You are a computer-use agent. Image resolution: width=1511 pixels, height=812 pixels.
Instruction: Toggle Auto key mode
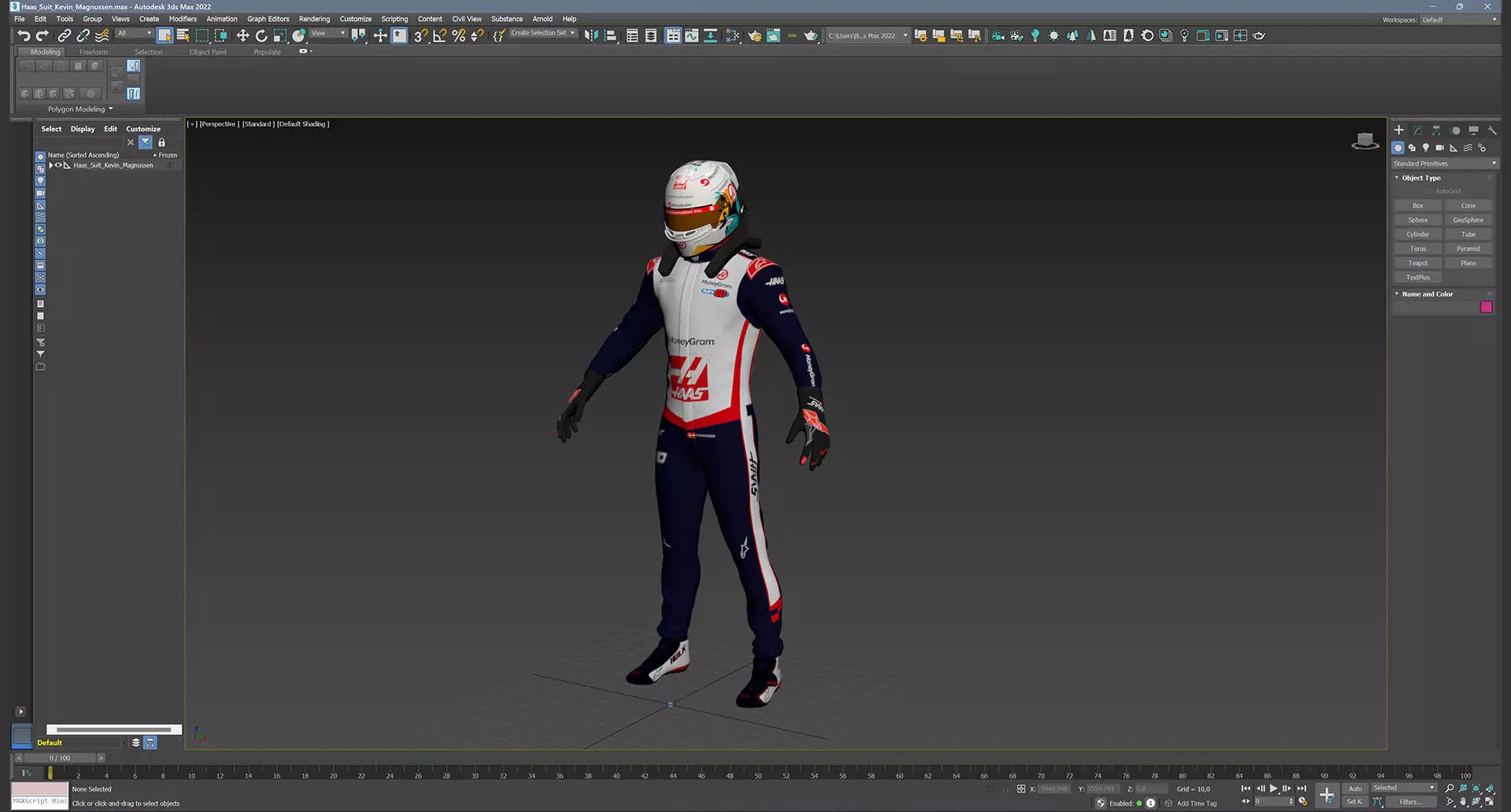pyautogui.click(x=1355, y=788)
